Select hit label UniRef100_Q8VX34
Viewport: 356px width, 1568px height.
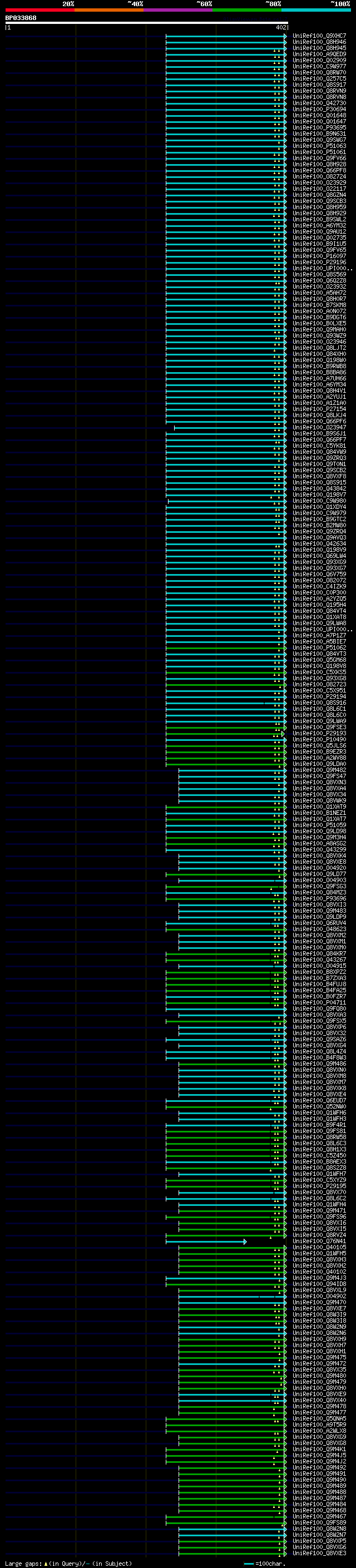tap(319, 794)
